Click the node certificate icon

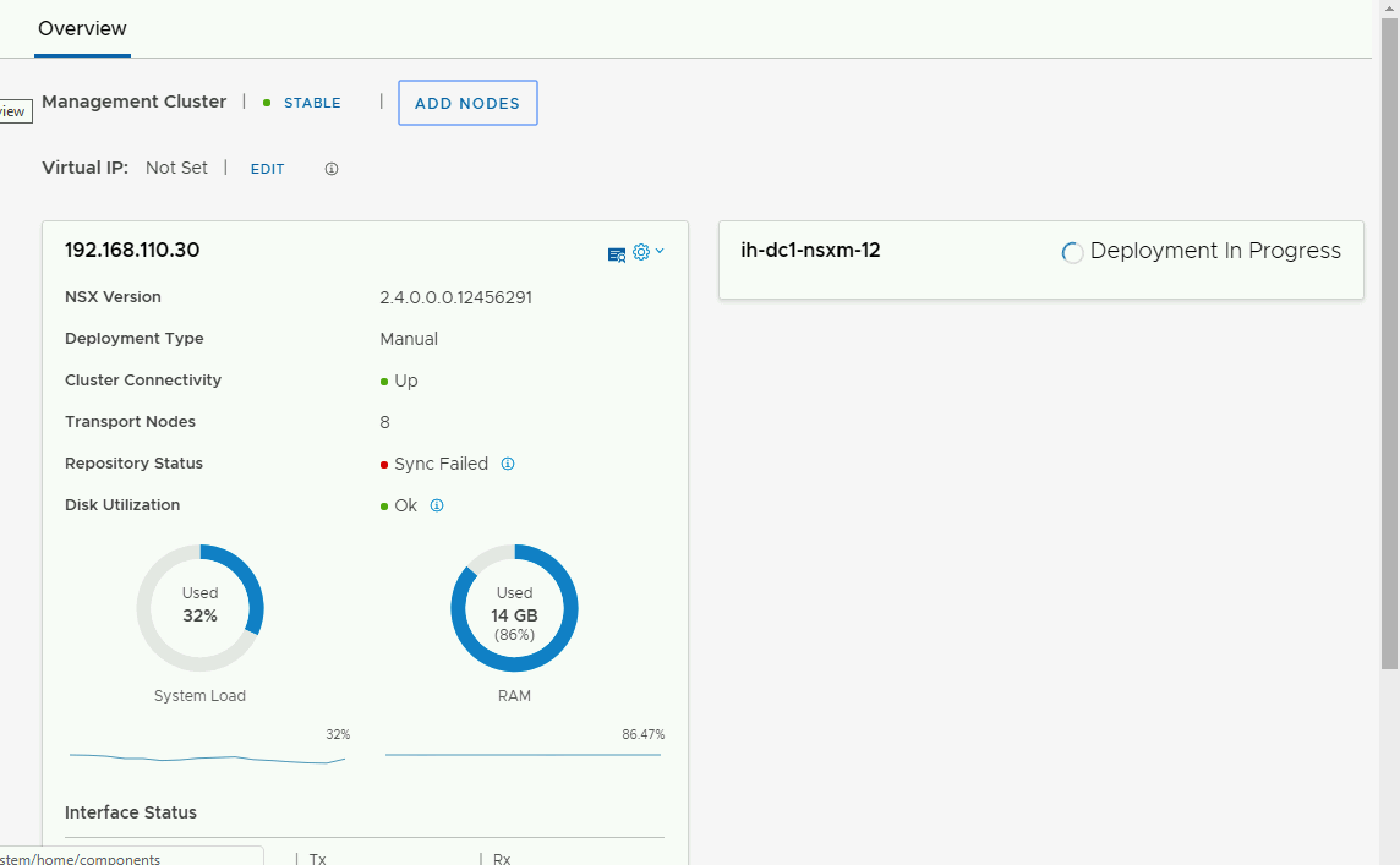coord(616,254)
